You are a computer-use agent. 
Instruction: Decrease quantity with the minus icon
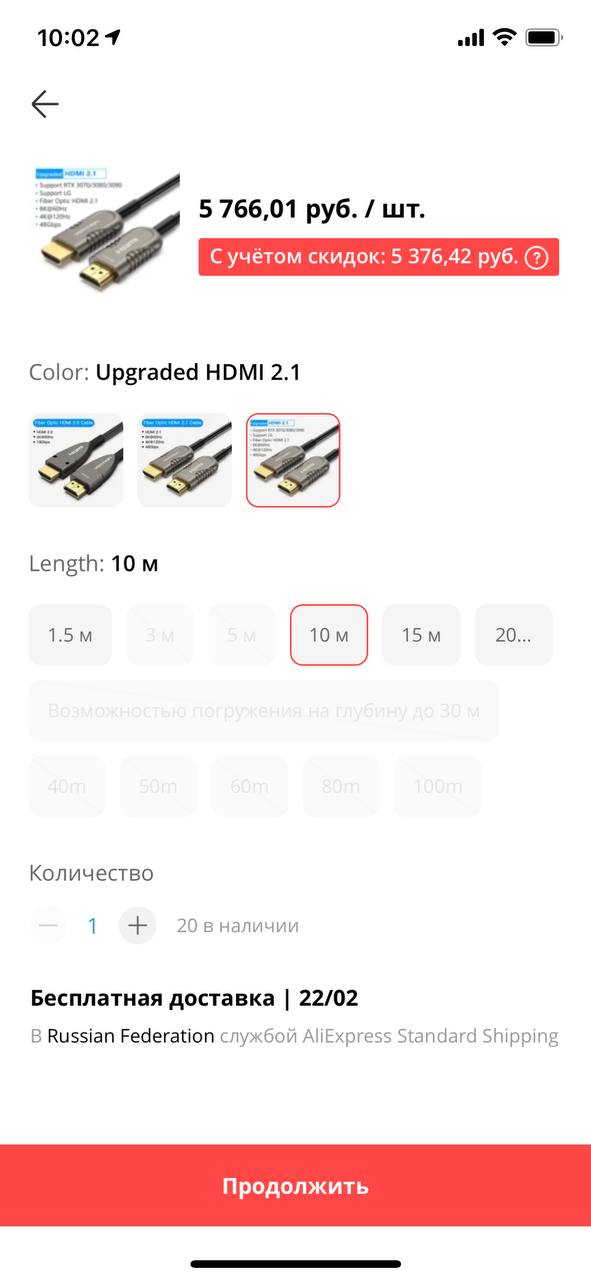pyautogui.click(x=48, y=925)
